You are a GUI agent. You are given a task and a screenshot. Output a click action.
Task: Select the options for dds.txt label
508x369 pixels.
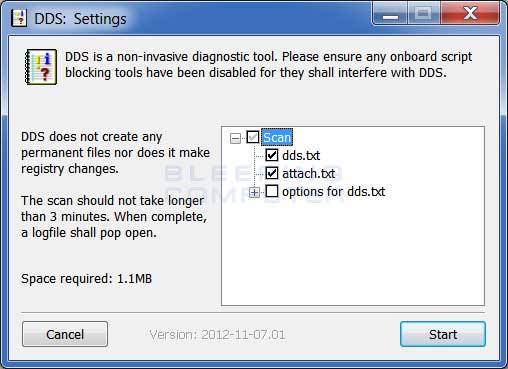tap(334, 191)
